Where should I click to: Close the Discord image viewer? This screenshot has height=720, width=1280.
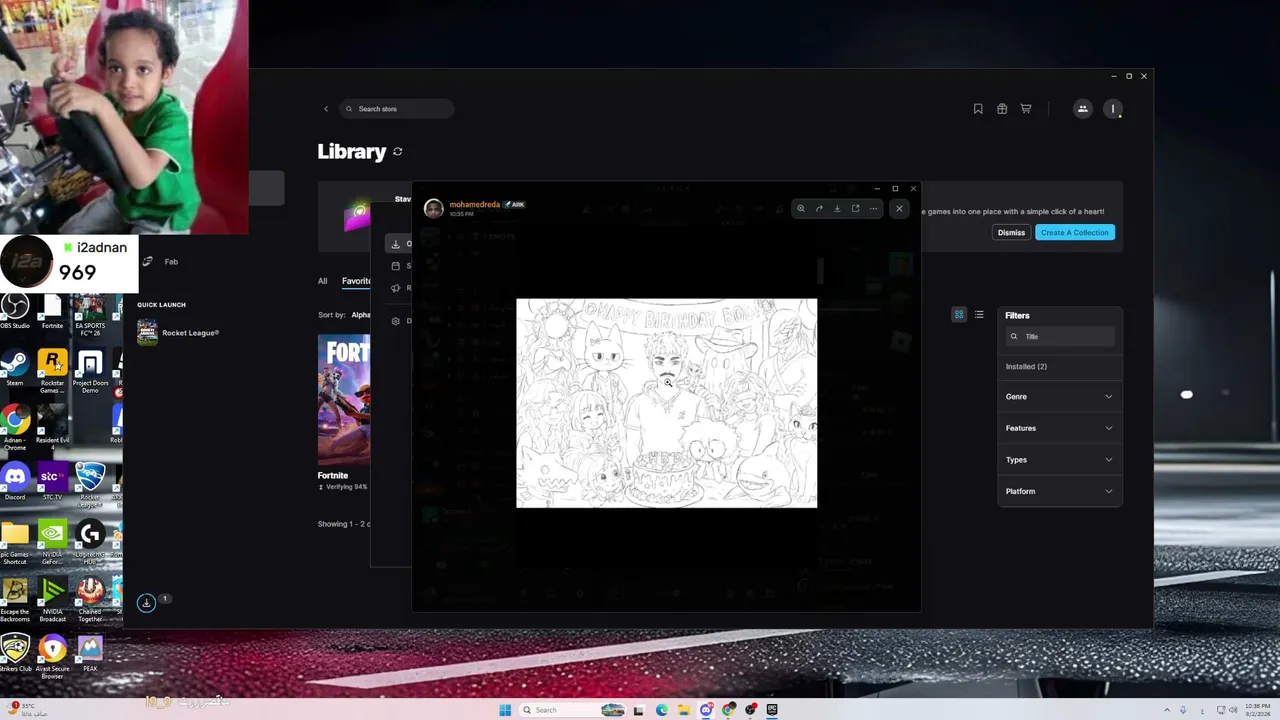point(899,209)
